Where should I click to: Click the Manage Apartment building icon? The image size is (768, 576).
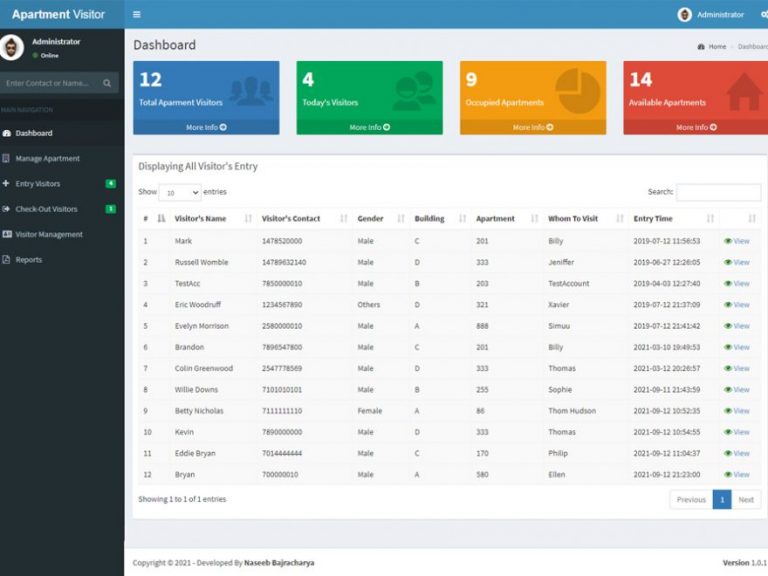7,158
